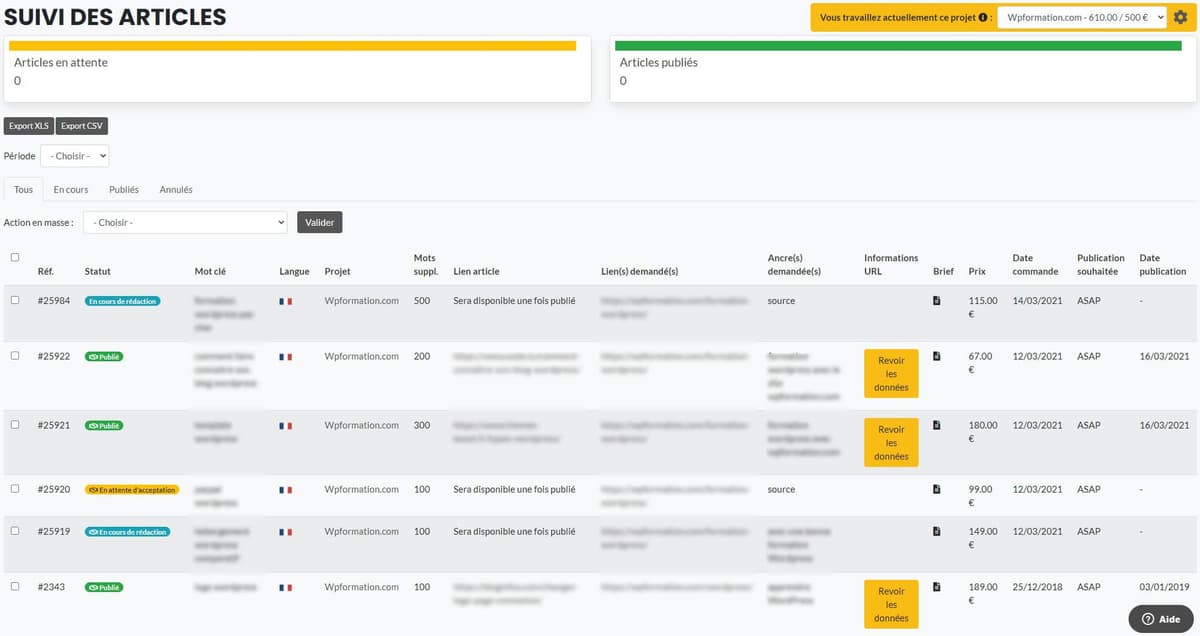1200x636 pixels.
Task: Open brief icon for article #25920
Action: [x=936, y=489]
